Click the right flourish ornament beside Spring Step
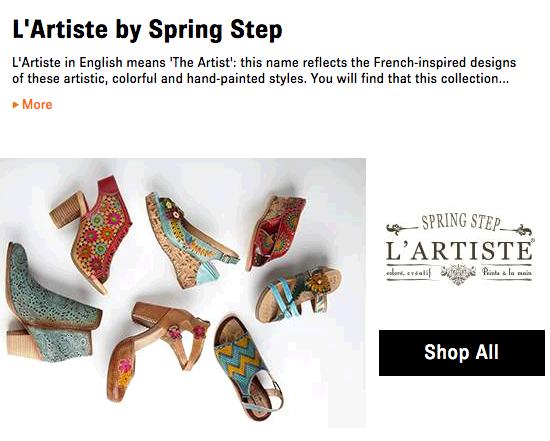Viewport: 550px width, 441px height. pos(518,230)
